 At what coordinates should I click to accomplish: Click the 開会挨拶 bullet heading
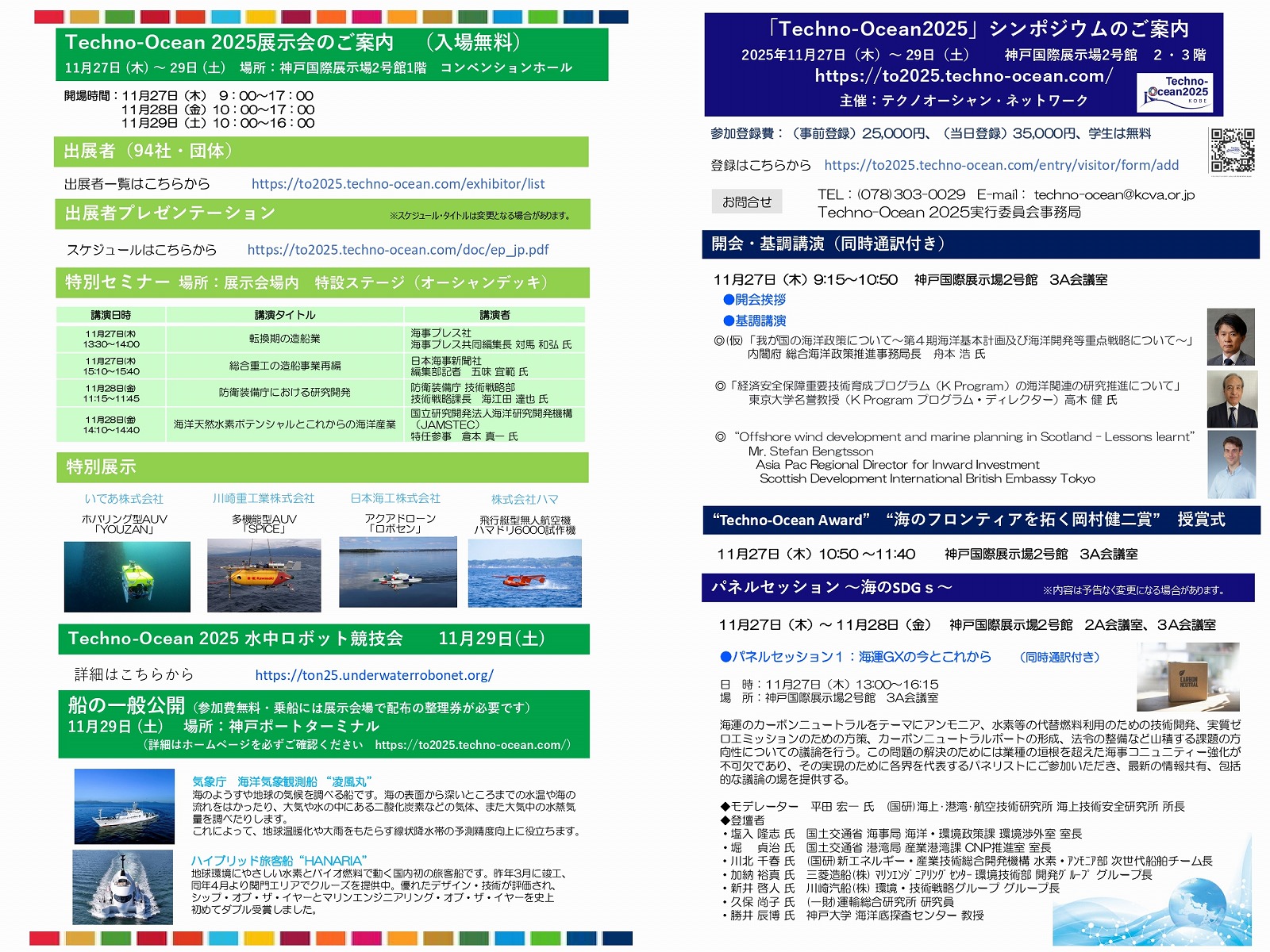click(754, 300)
